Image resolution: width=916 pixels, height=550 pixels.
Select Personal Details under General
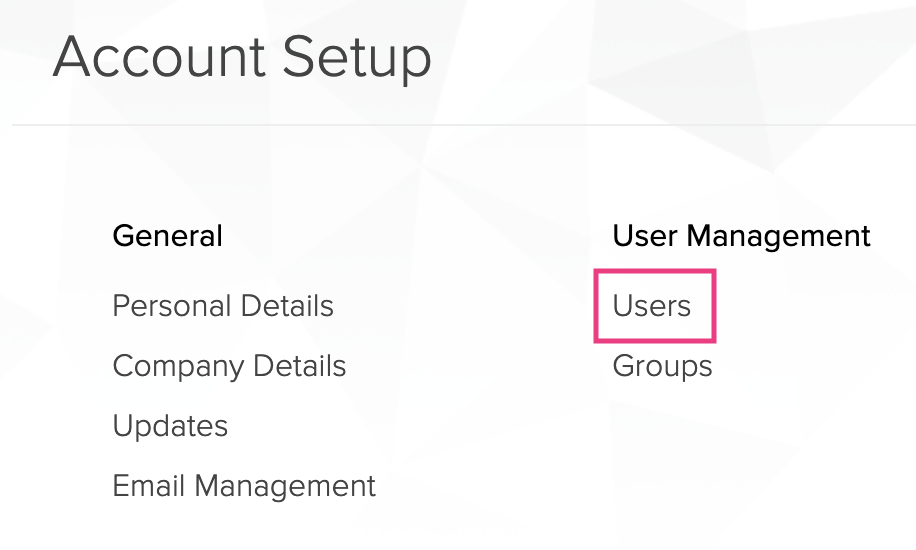(x=223, y=306)
